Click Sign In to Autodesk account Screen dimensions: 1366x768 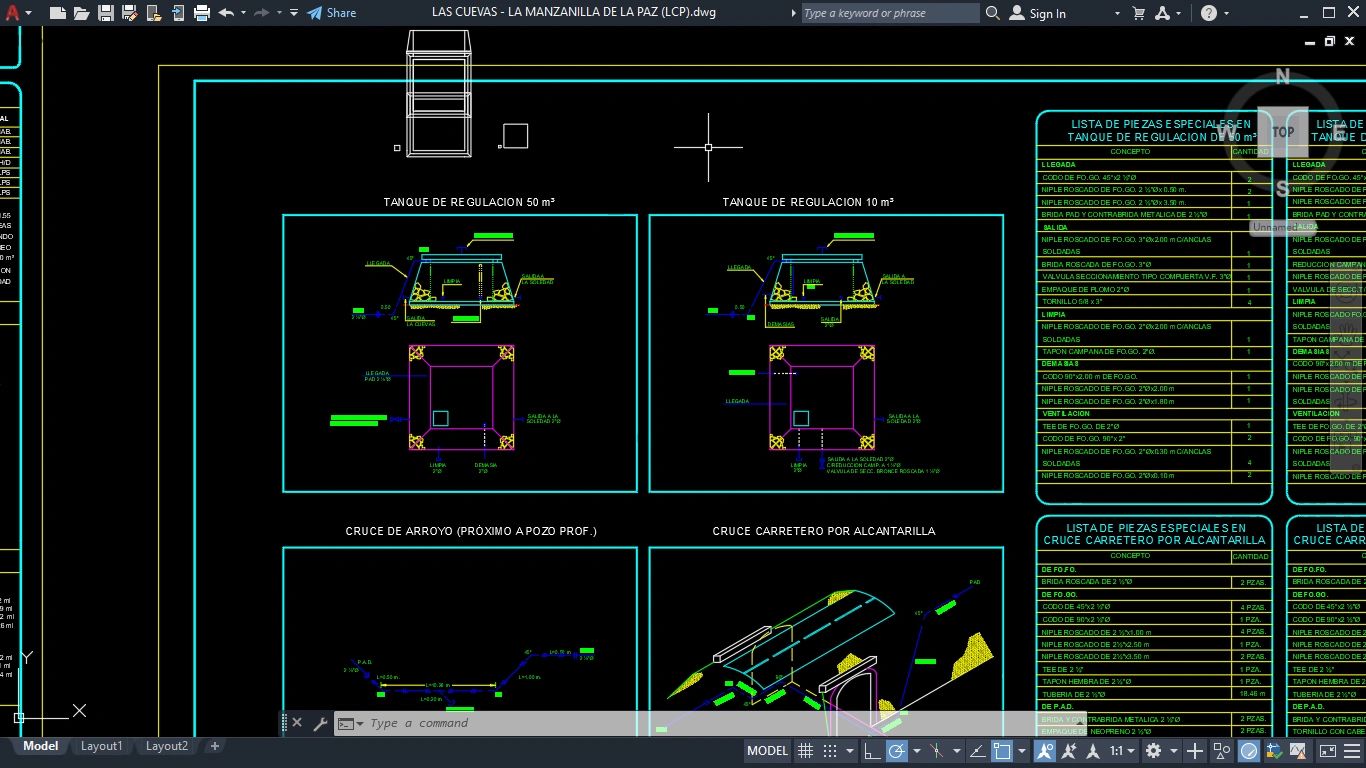coord(1037,13)
